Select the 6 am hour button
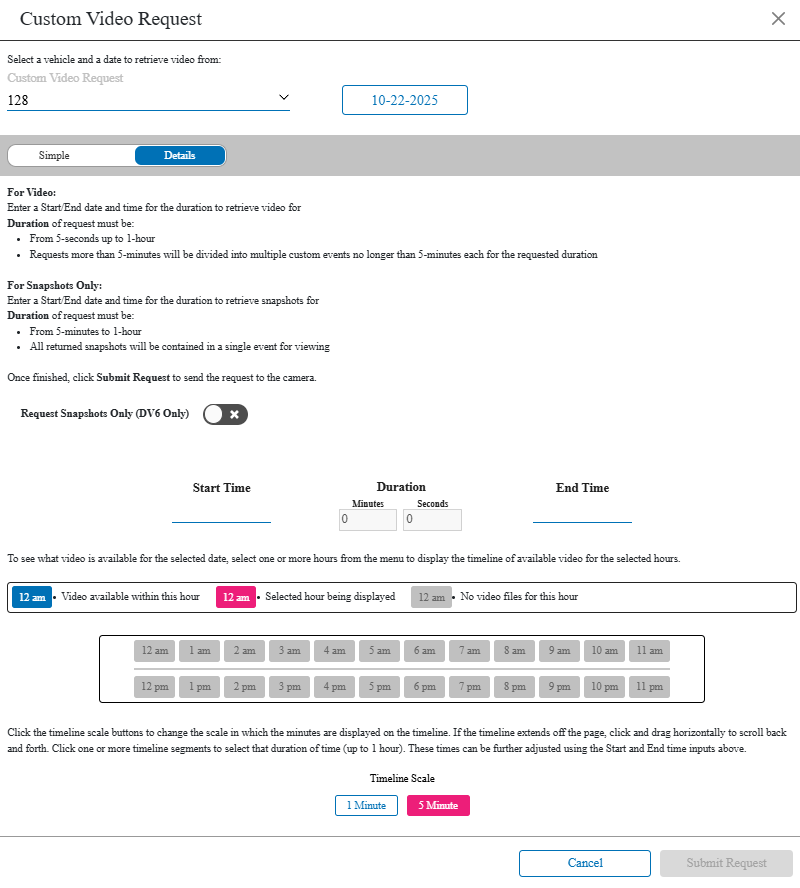The height and width of the screenshot is (888, 800). 425,651
